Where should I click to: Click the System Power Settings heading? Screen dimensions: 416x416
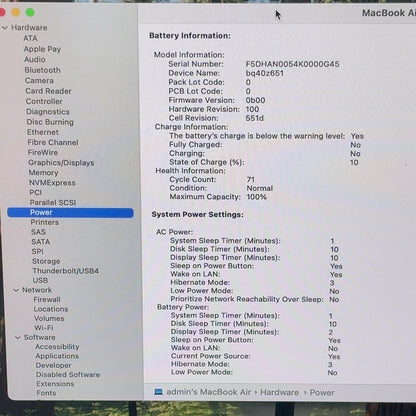[x=197, y=214]
